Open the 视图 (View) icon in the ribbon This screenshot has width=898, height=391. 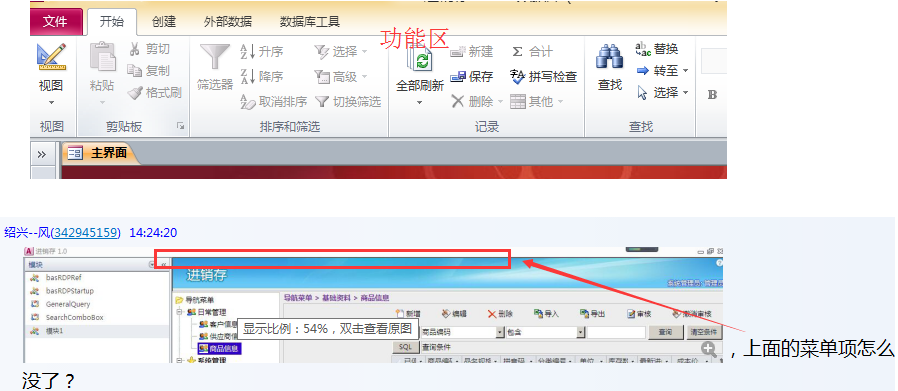(51, 57)
